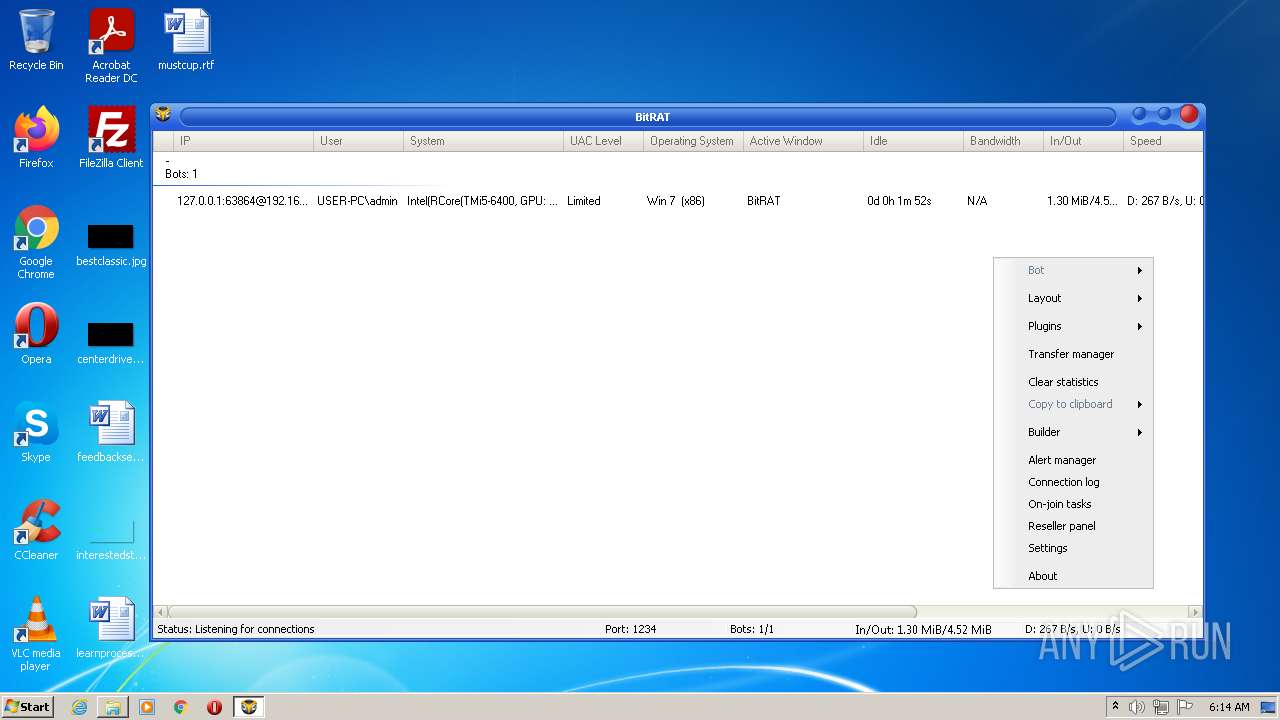1280x720 pixels.
Task: Click 'Port: 1234' in status bar
Action: [x=630, y=629]
